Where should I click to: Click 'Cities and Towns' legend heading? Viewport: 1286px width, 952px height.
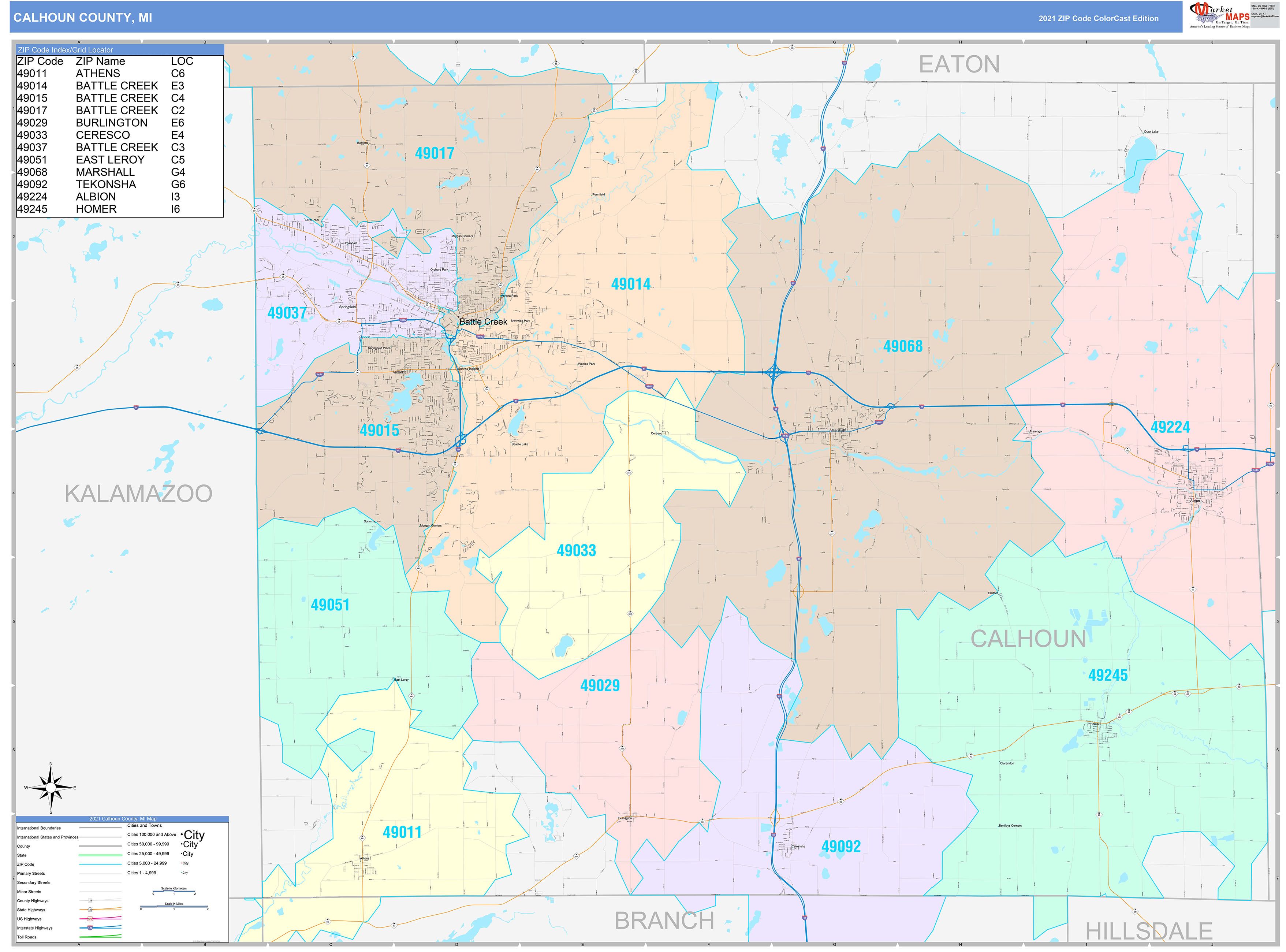tap(144, 826)
